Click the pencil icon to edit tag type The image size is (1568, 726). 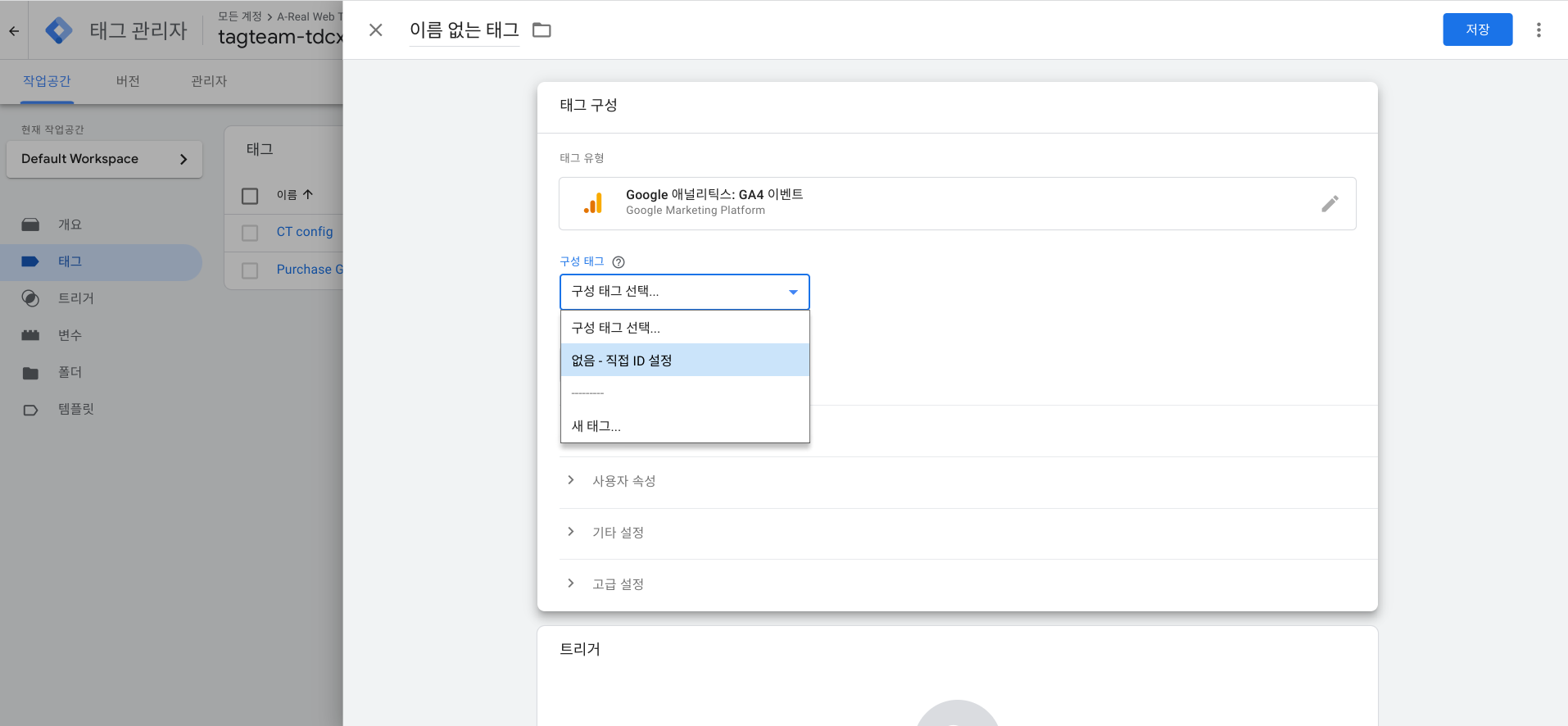tap(1330, 203)
